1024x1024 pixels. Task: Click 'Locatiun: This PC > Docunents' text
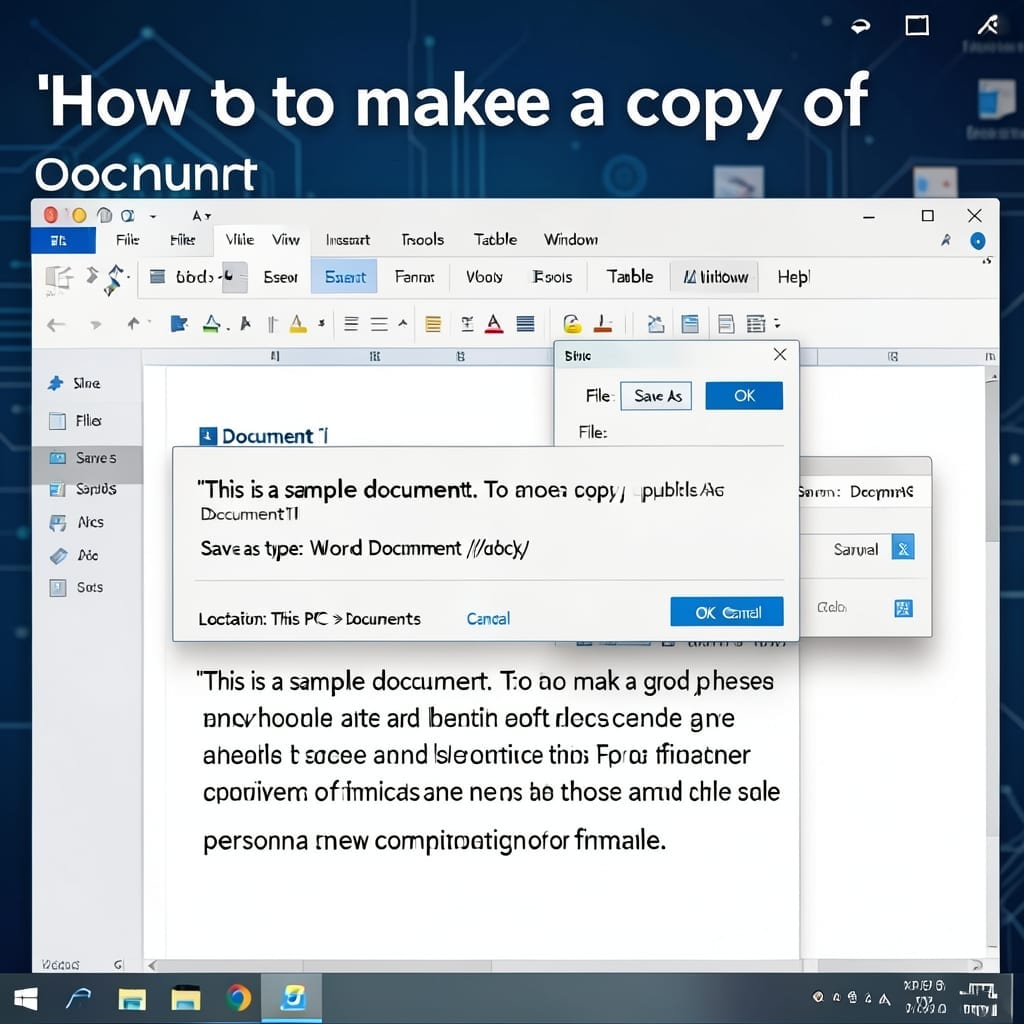[310, 618]
